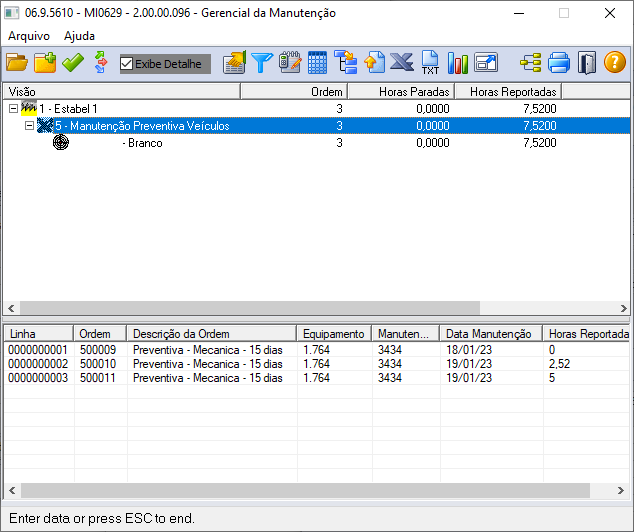Open the Ajuda menu
The height and width of the screenshot is (532, 634).
79,36
